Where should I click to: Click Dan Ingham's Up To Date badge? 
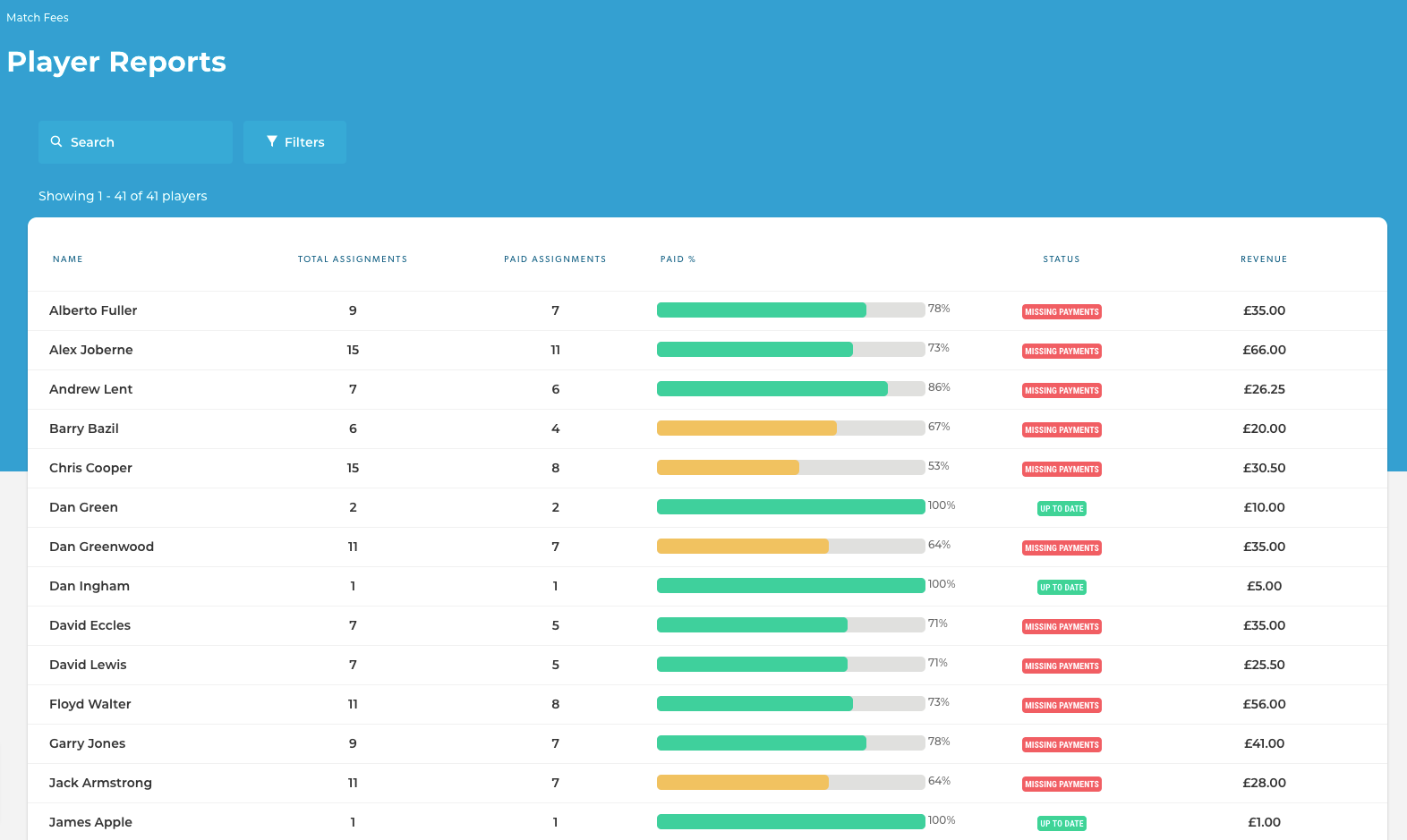[1062, 588]
